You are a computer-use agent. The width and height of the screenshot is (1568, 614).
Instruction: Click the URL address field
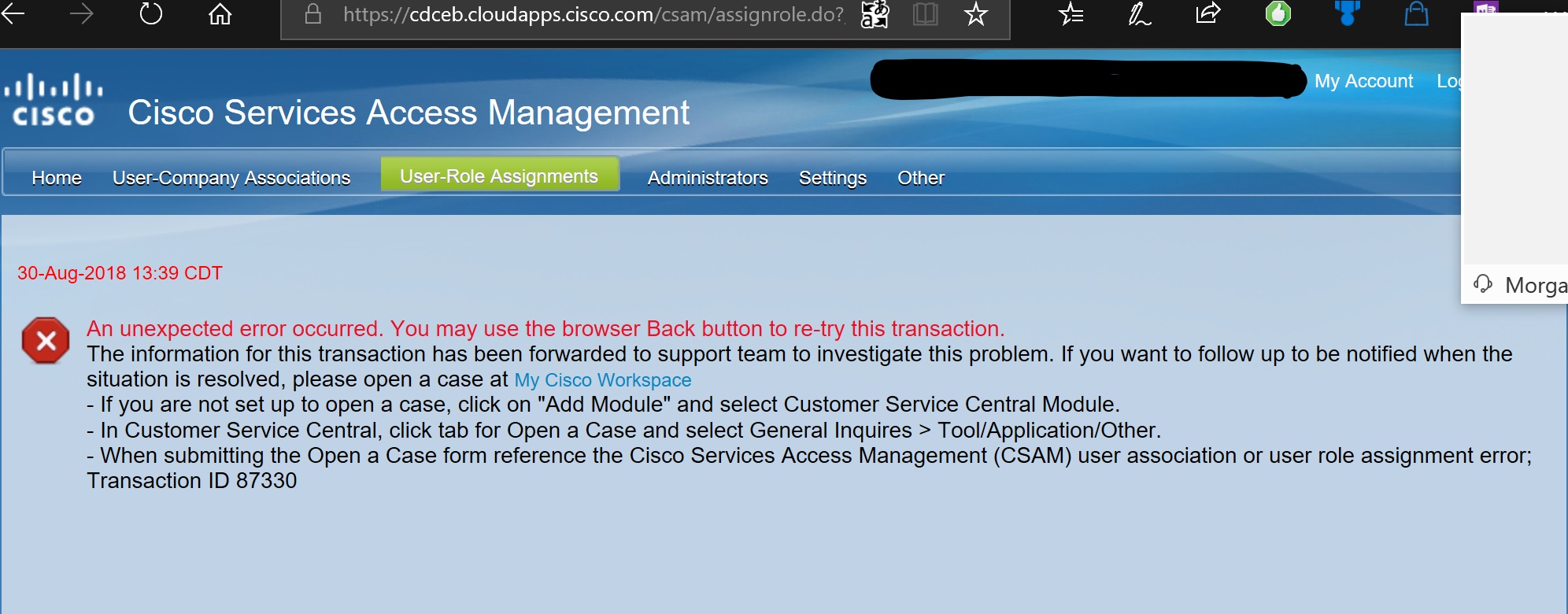(x=594, y=14)
